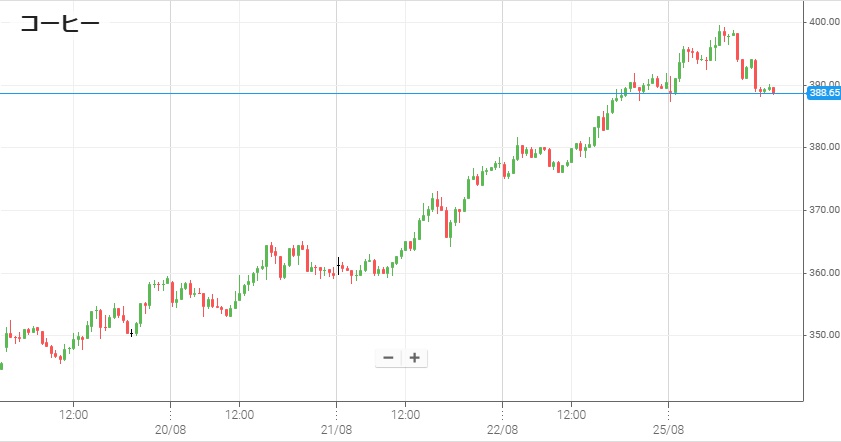Select the 25/08 date marker

click(668, 430)
